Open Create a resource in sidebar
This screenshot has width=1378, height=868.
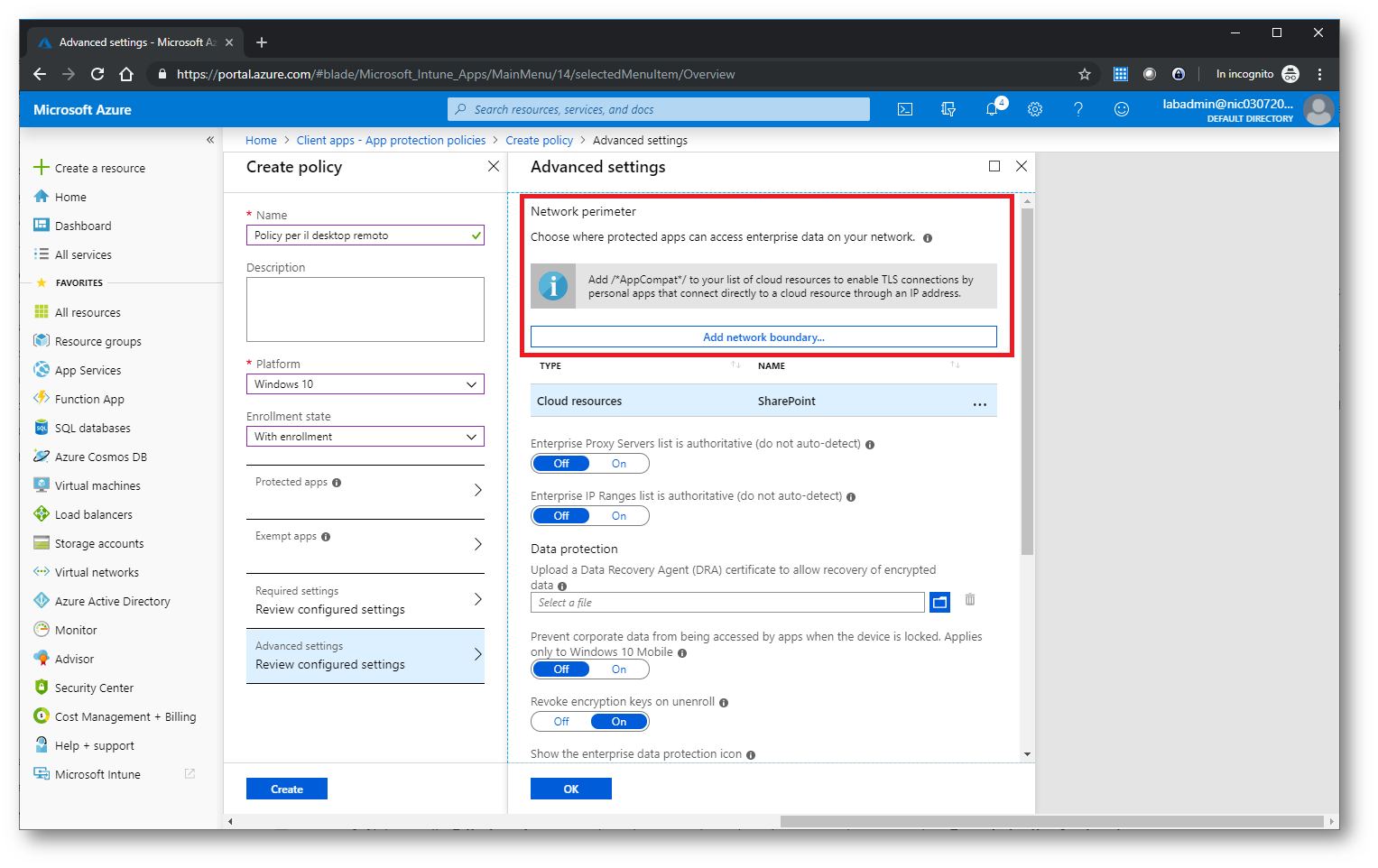pos(89,168)
